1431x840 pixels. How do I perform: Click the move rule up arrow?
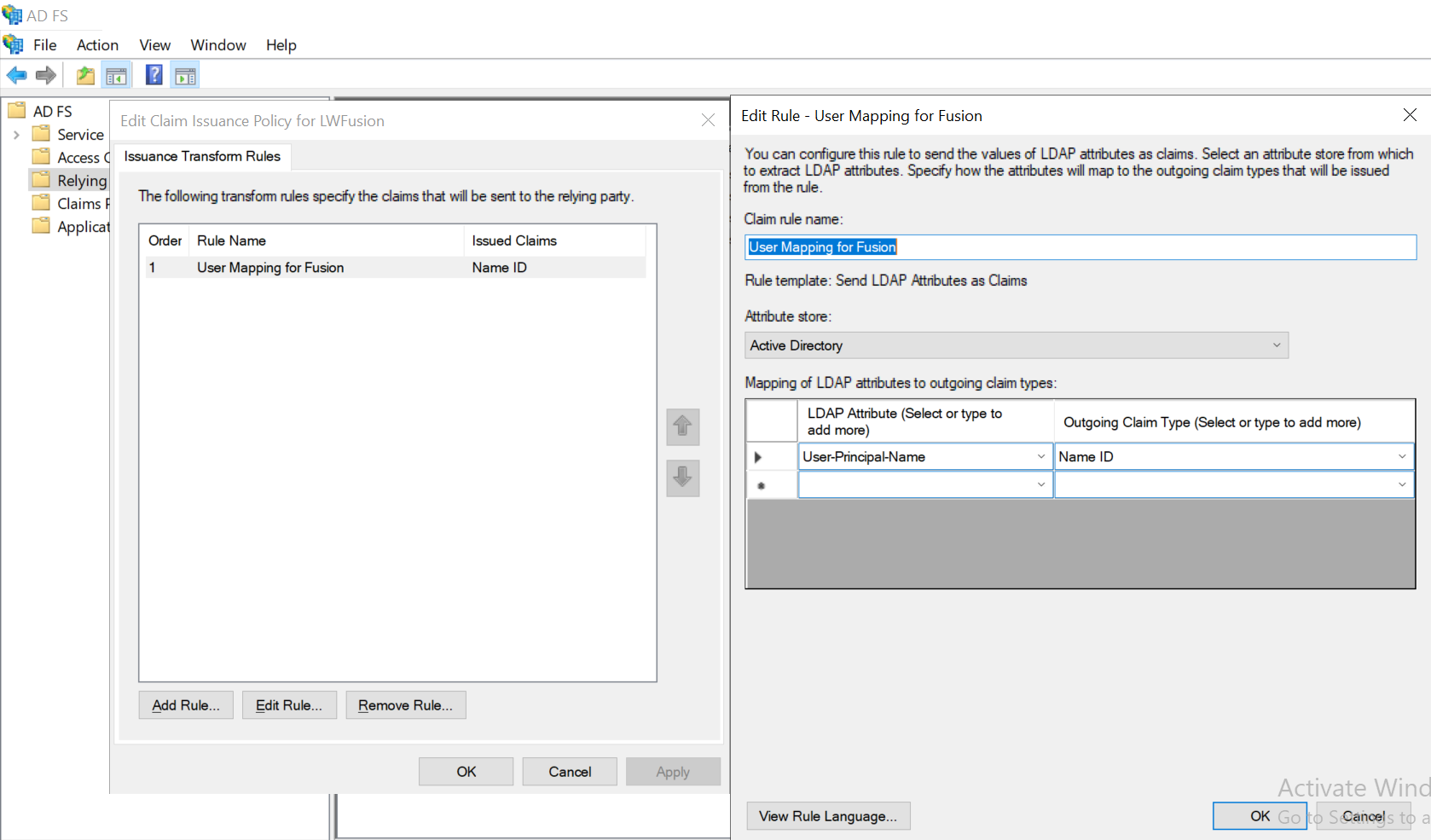682,426
